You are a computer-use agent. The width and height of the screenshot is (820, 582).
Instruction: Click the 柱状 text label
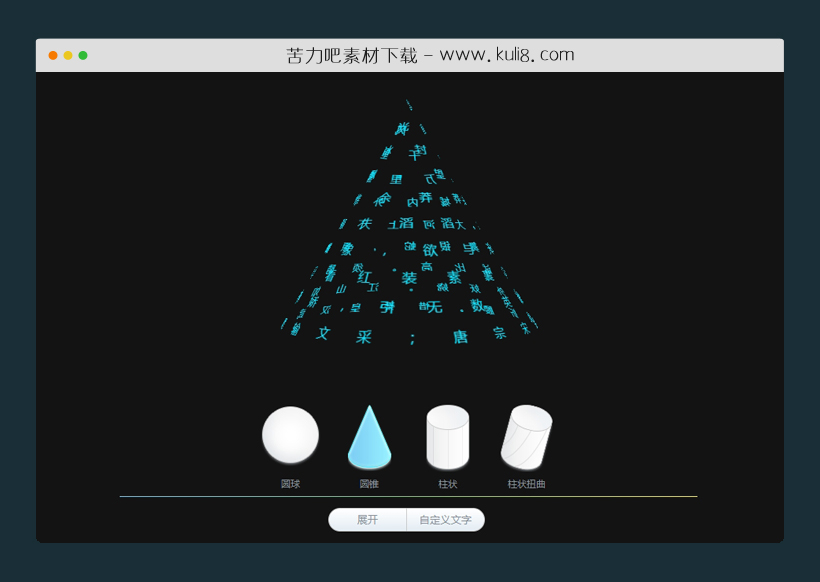[x=447, y=484]
